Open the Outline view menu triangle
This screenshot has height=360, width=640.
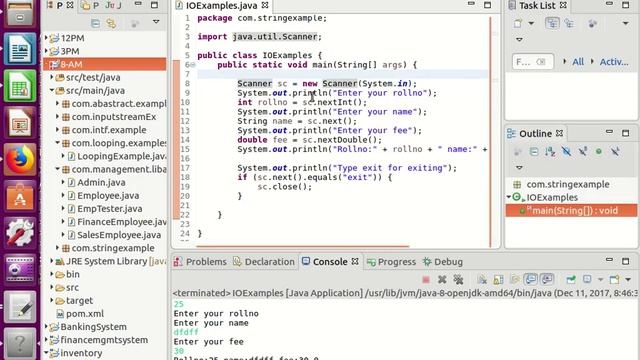click(x=519, y=168)
